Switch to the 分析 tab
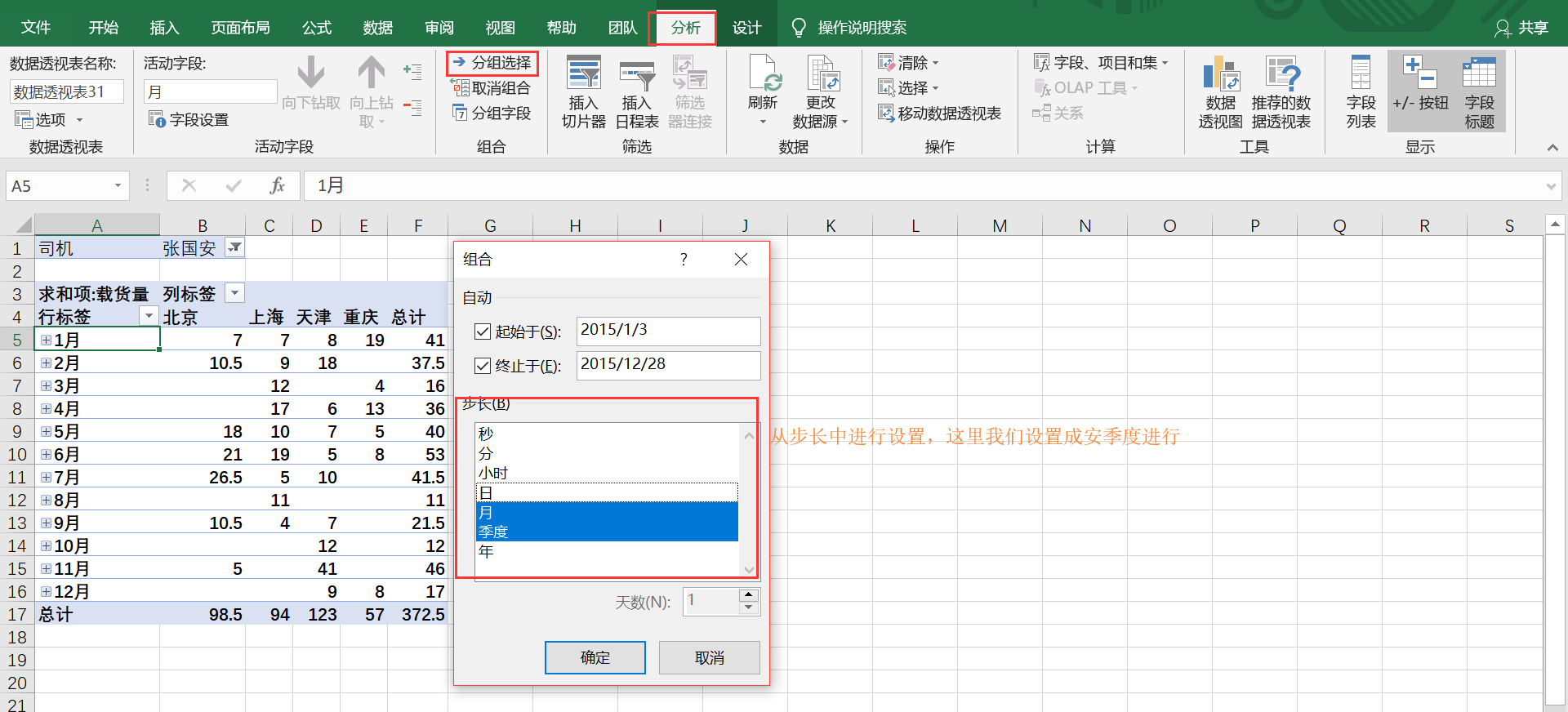This screenshot has height=712, width=1568. (686, 28)
